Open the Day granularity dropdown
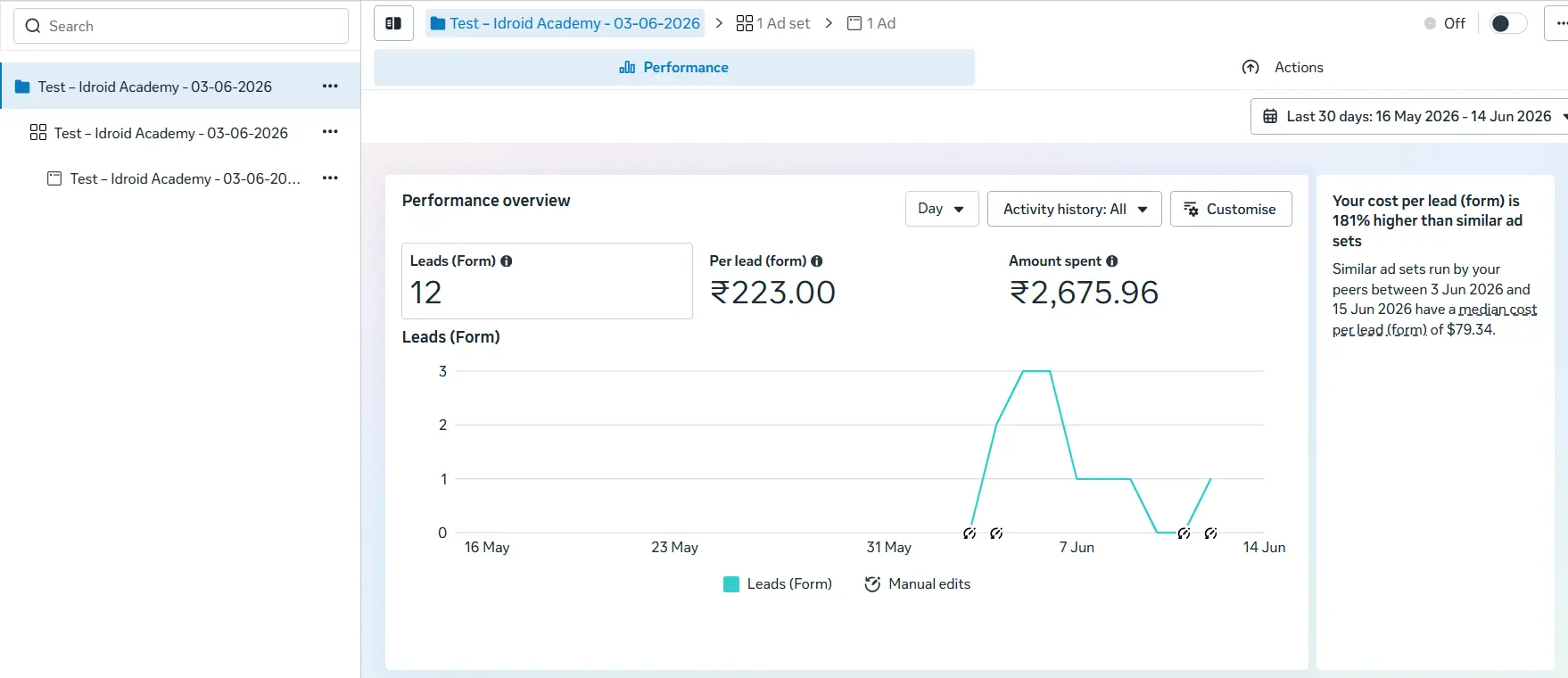Screen dimensions: 1568x678 (942, 209)
